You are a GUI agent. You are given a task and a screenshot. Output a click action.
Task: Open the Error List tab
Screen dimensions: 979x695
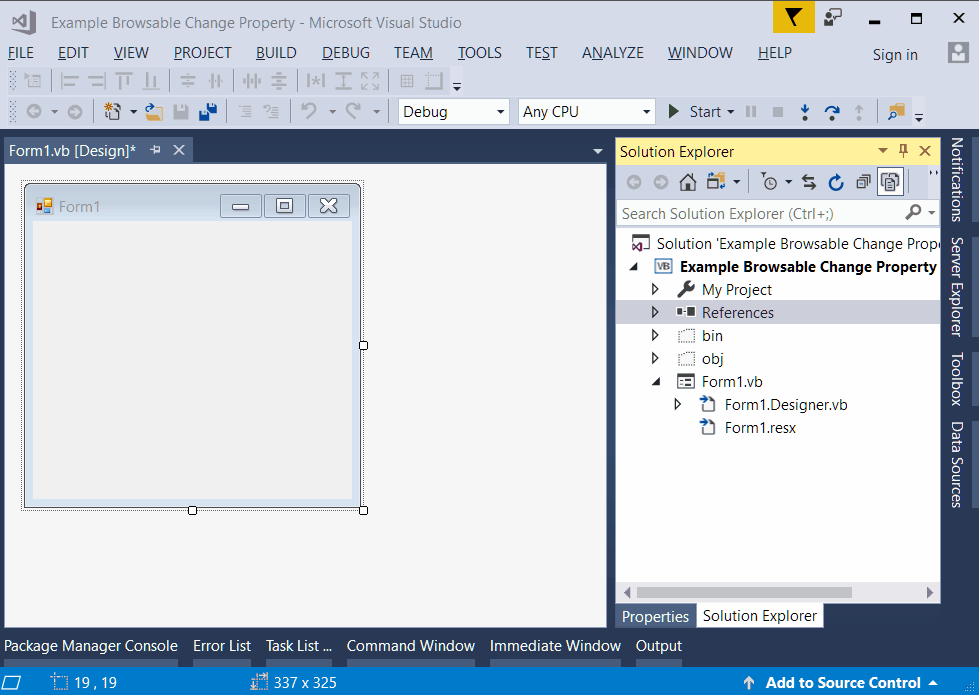pos(222,646)
